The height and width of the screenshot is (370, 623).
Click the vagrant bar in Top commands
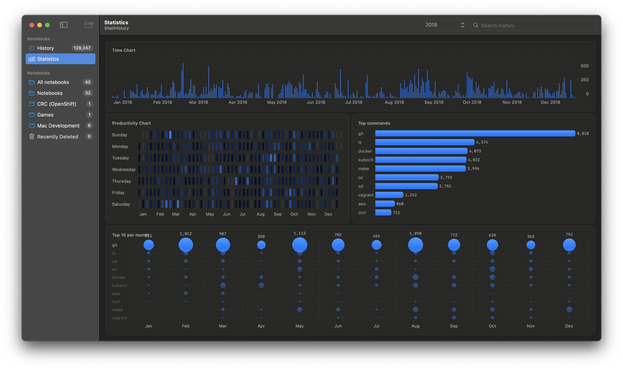(389, 195)
